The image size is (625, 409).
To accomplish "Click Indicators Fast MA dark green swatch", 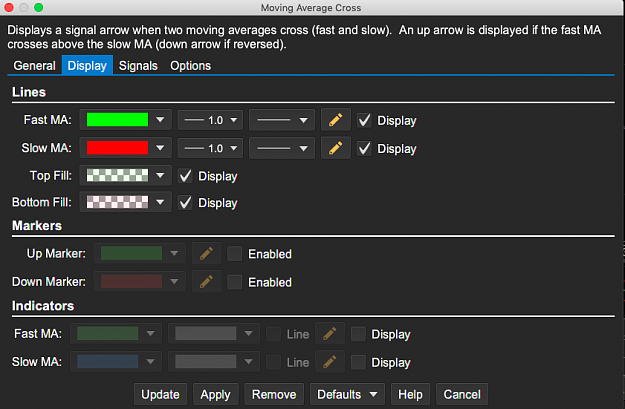I will pos(108,334).
